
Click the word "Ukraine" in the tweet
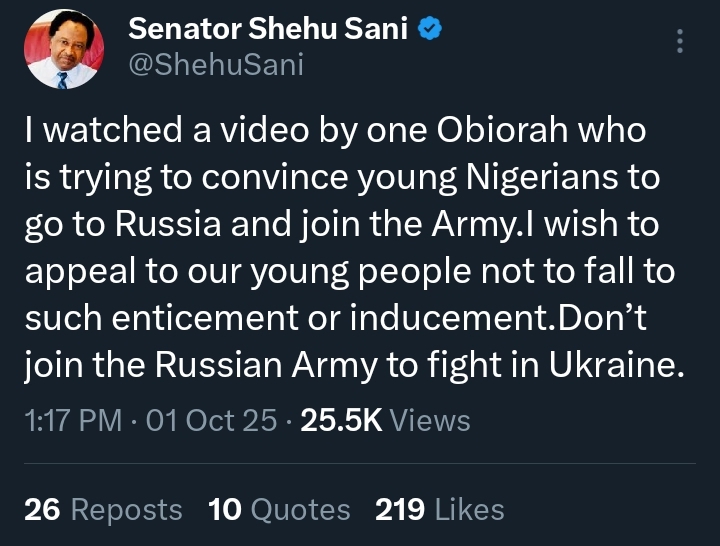tap(614, 366)
